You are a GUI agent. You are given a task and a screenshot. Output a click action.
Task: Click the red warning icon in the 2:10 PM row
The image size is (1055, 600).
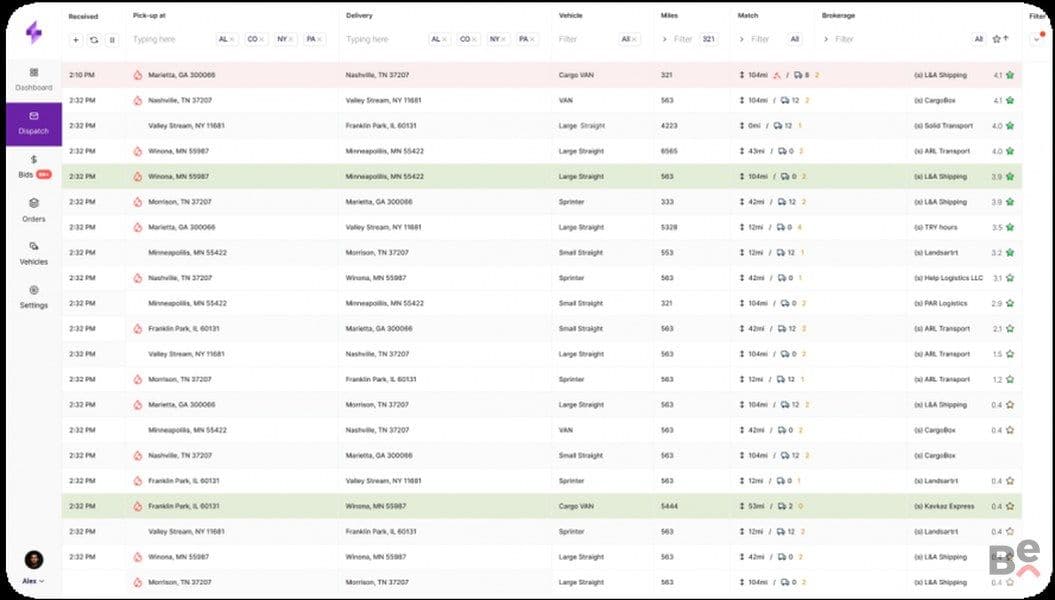[776, 75]
